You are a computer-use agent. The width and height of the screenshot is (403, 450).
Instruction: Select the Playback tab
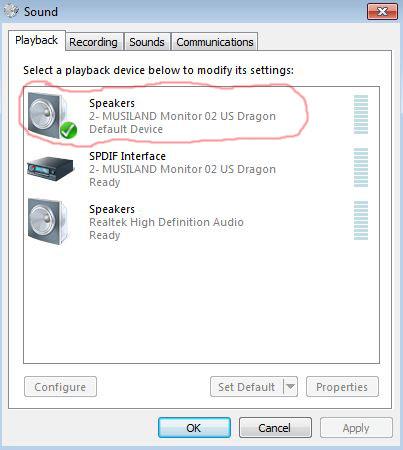point(37,40)
